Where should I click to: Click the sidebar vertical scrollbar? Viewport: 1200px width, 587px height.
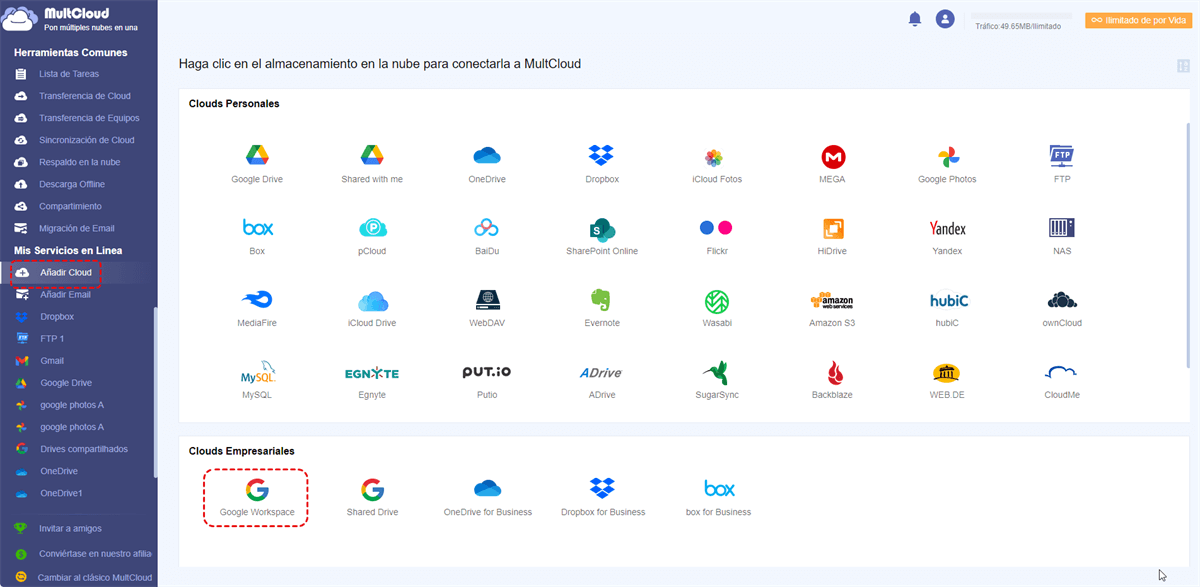pos(154,392)
